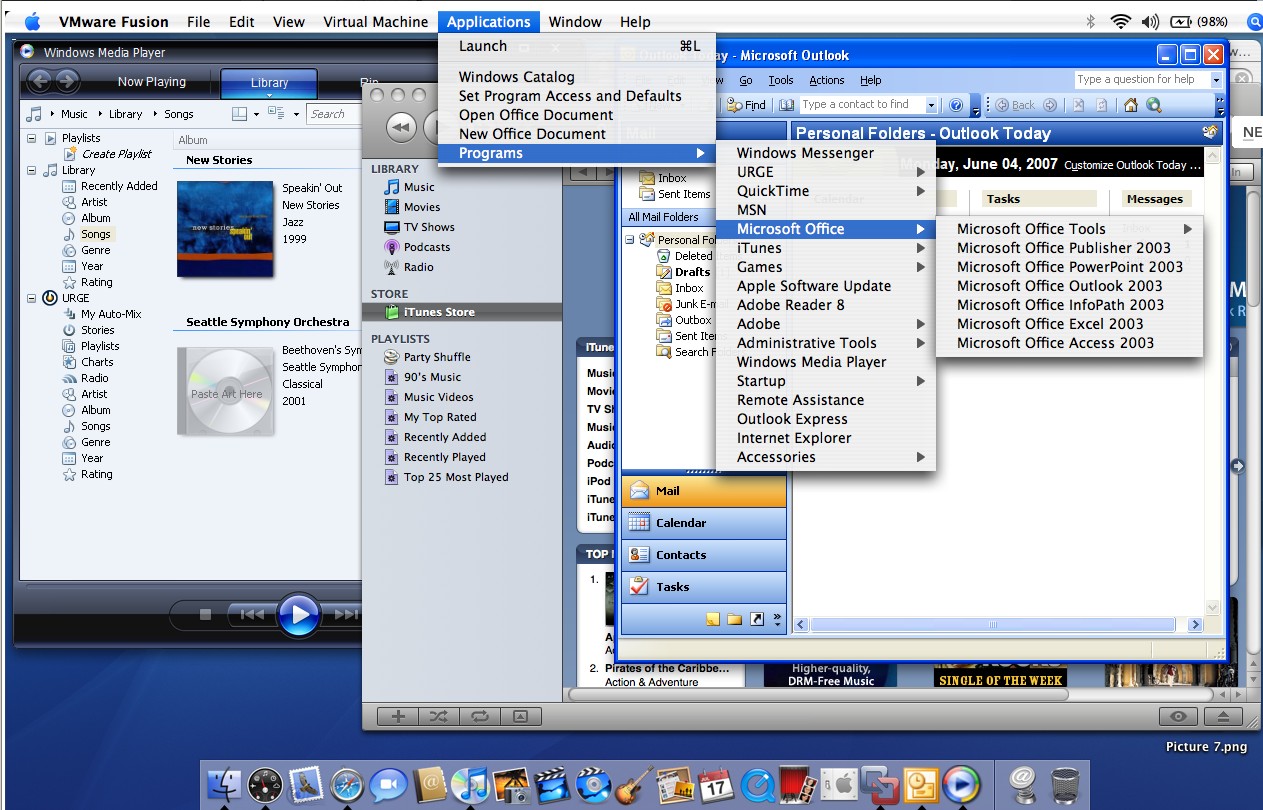The image size is (1263, 810).
Task: Open Dashboard from the Dock
Action: pos(266,784)
